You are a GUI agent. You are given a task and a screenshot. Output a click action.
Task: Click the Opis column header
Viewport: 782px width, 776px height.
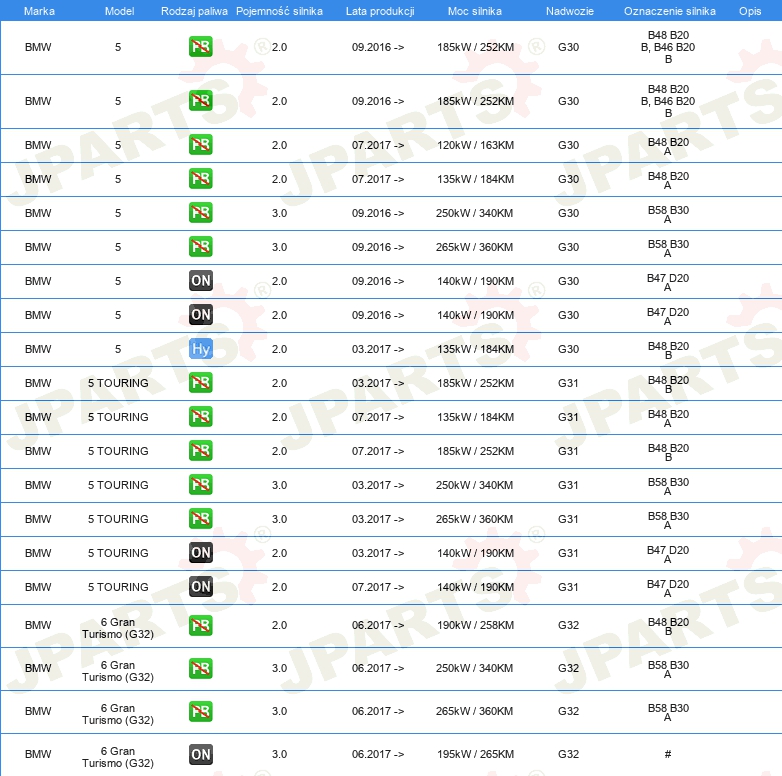749,10
